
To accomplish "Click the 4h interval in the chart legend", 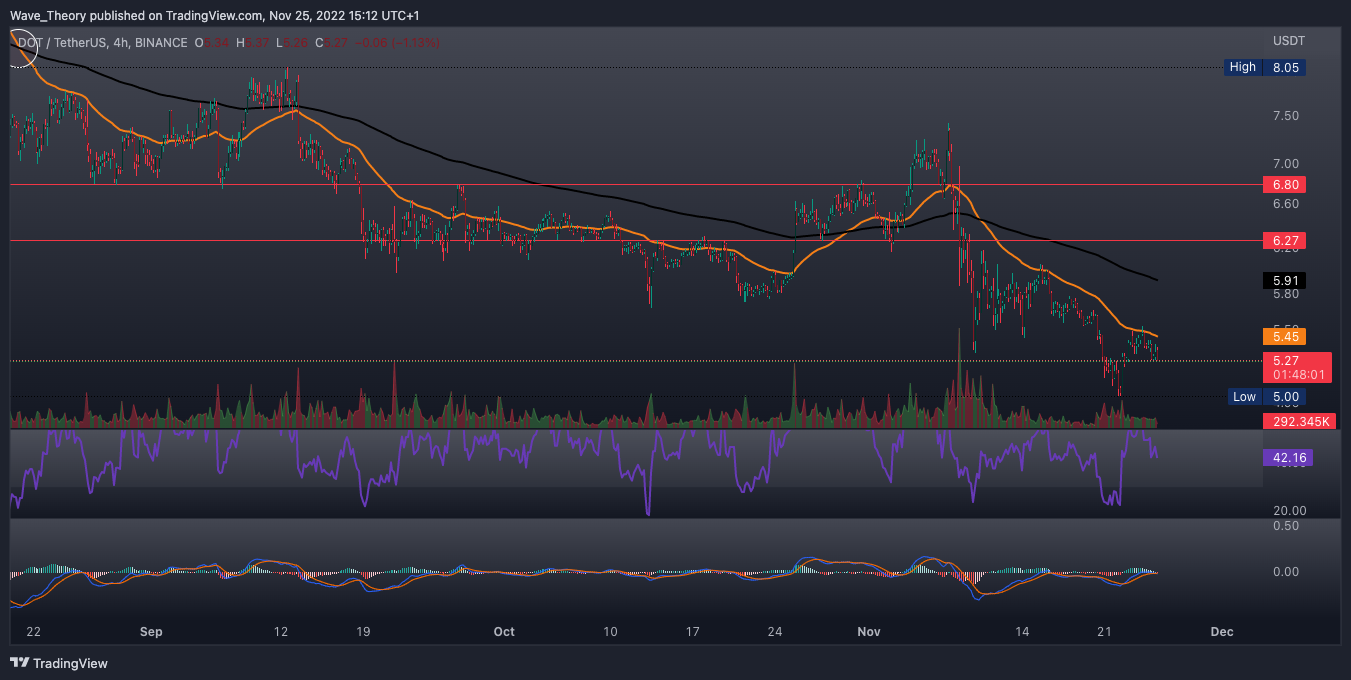I will pos(146,42).
